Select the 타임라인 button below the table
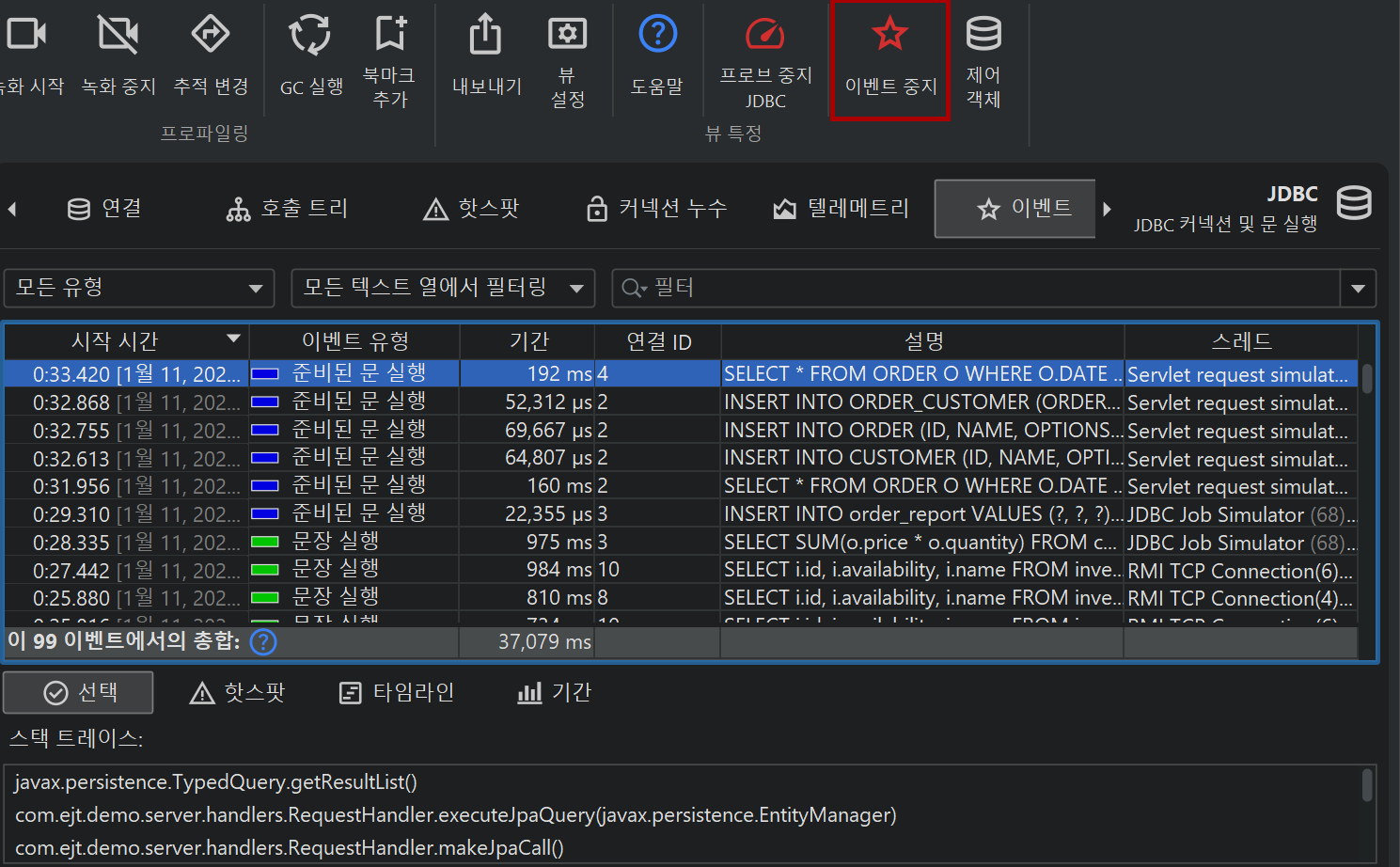 [x=397, y=693]
